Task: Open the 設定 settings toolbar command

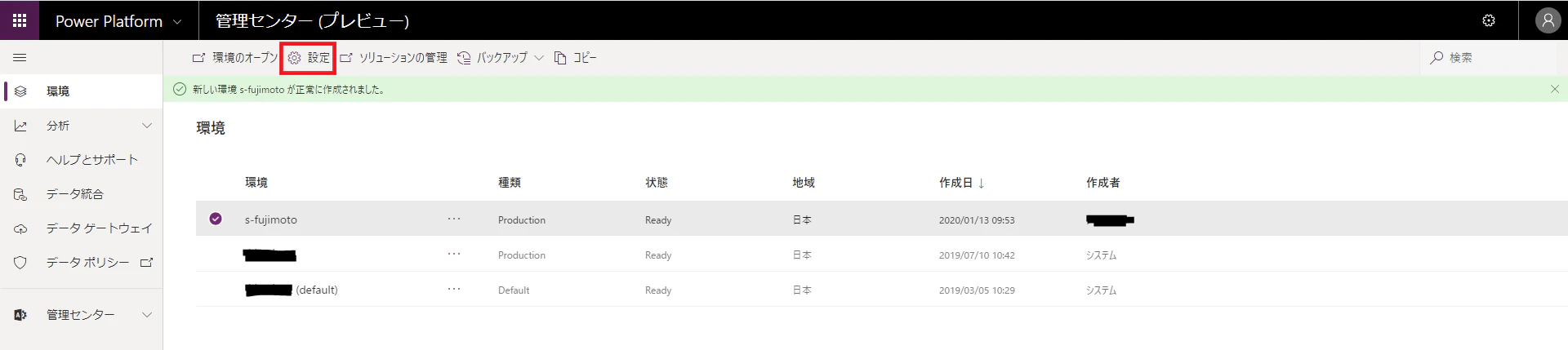Action: click(309, 58)
